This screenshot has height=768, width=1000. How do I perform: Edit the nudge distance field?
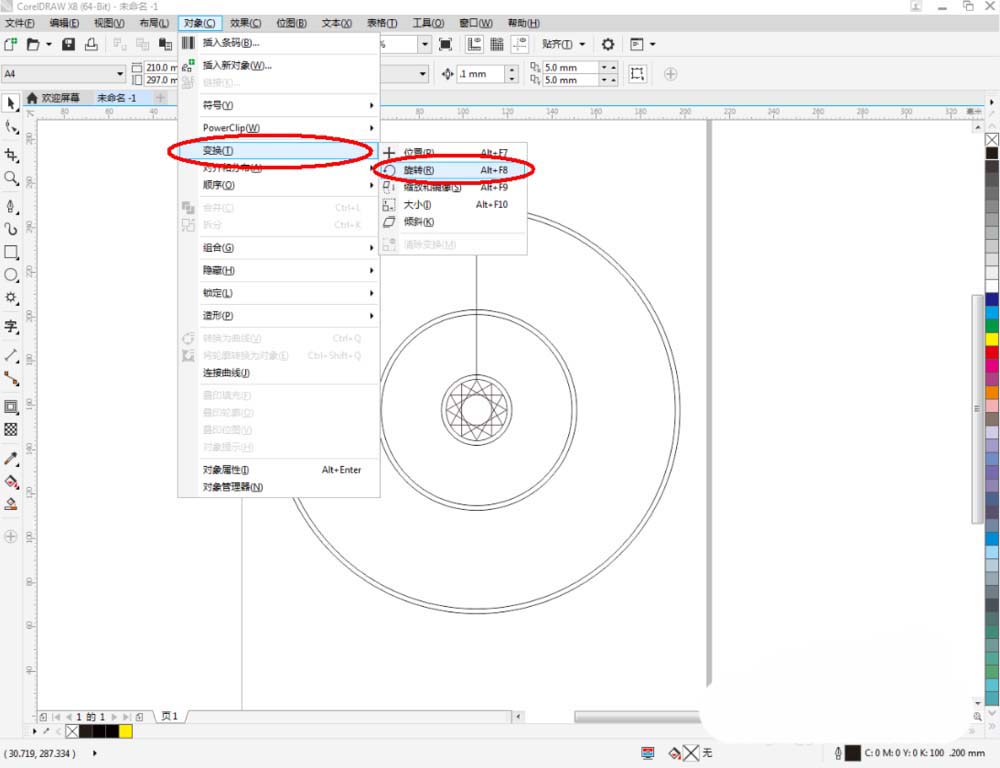pos(481,73)
